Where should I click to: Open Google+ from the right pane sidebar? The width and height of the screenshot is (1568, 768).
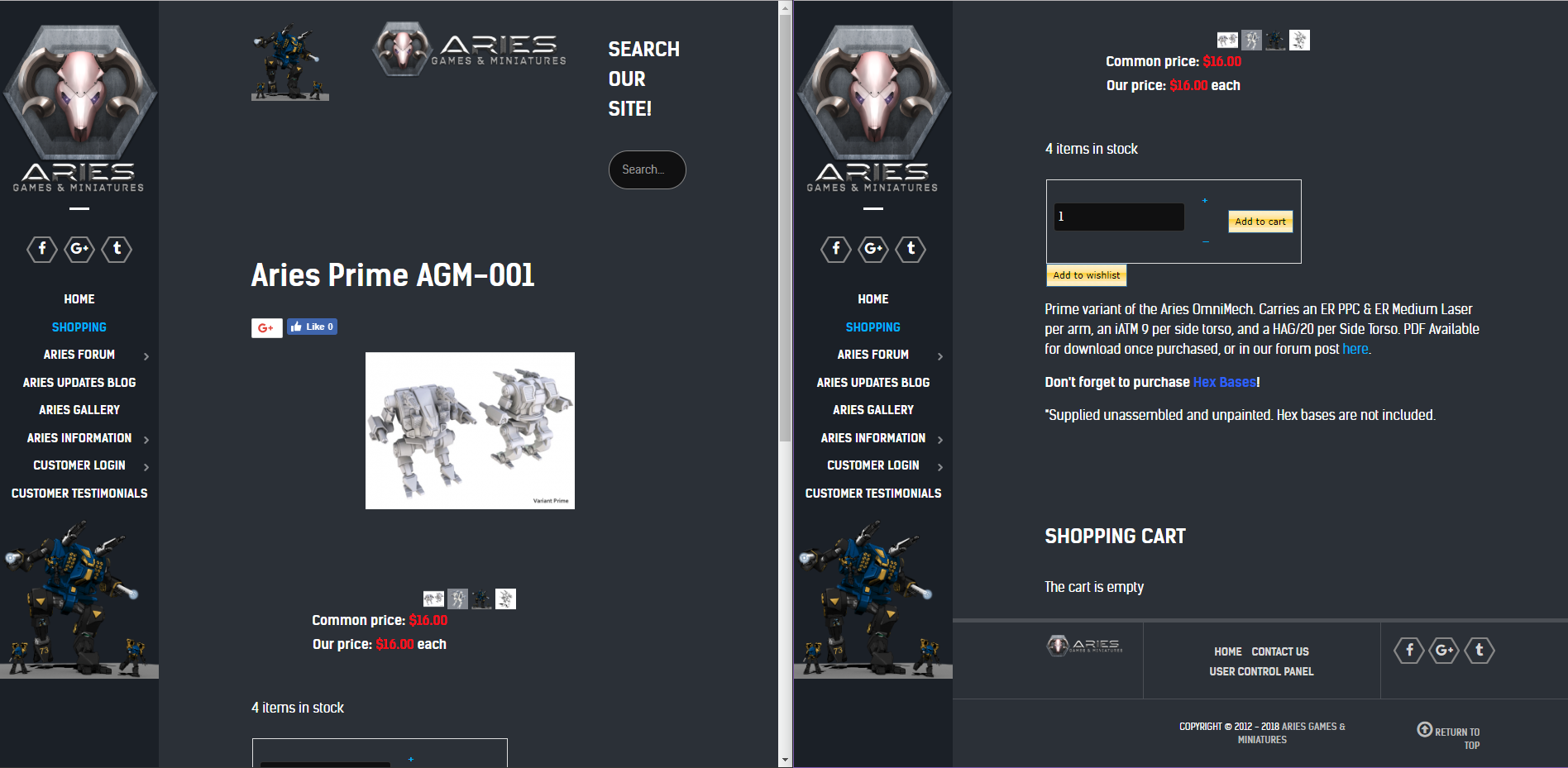tap(873, 249)
